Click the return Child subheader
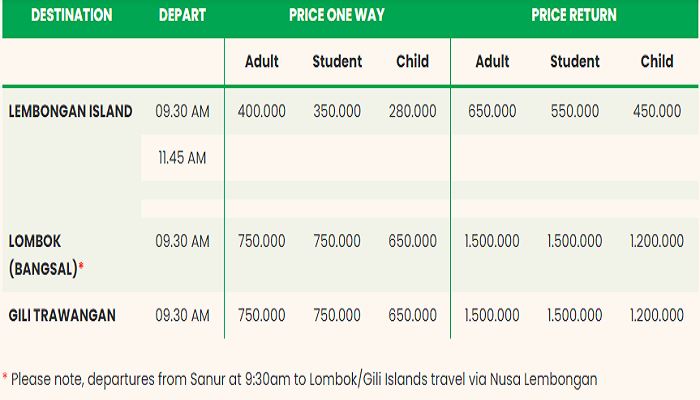700x400 pixels. (657, 61)
